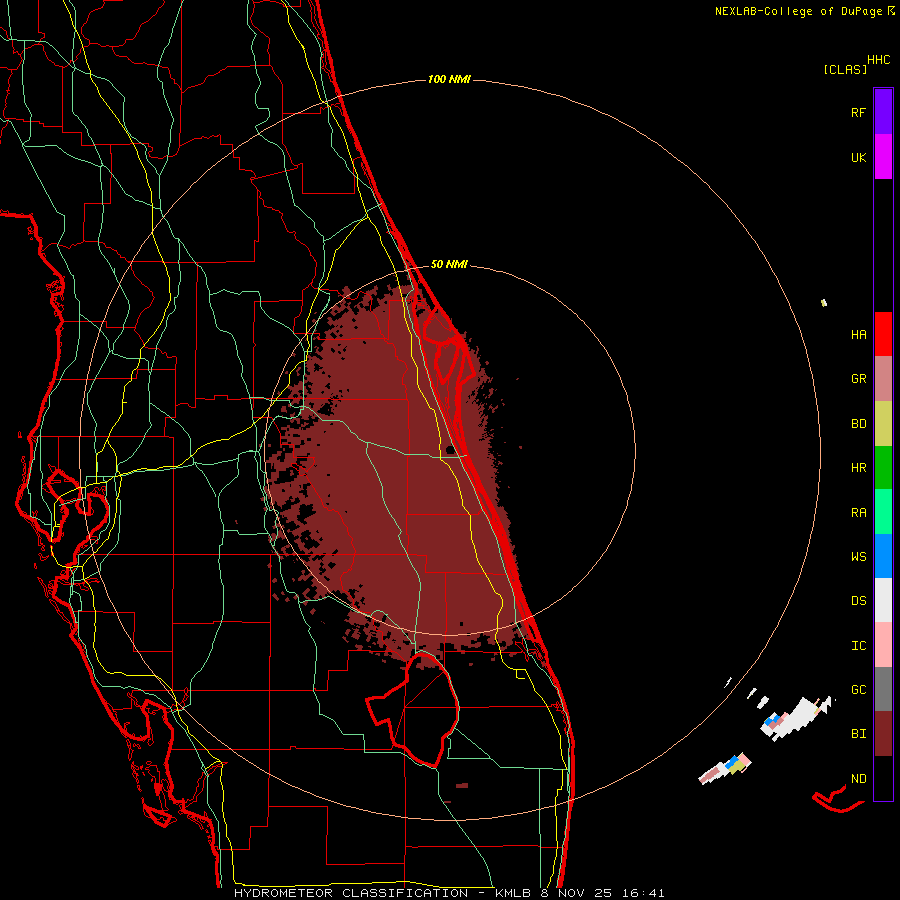
Task: Click the GR legend label
Action: 858,379
